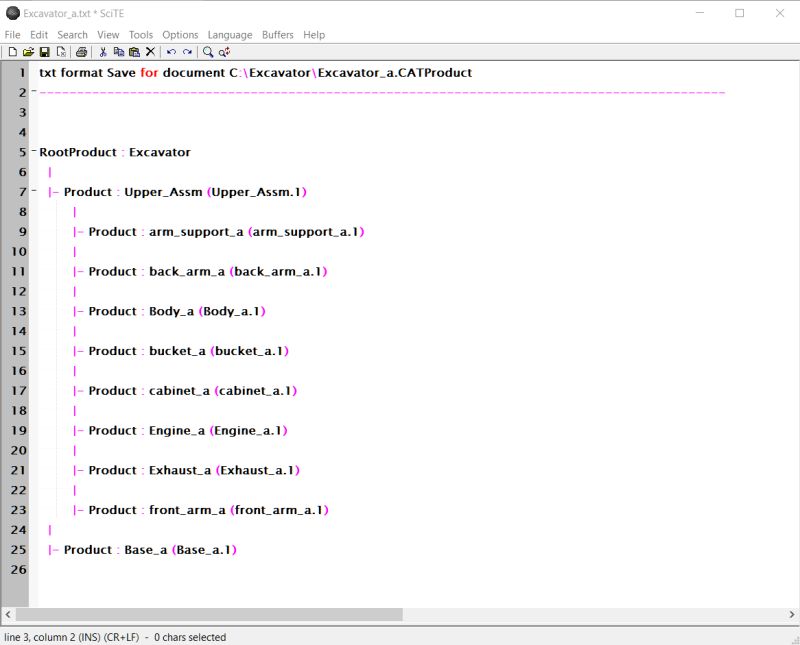Screen dimensions: 800x645
Task: Open the Help menu
Action: pyautogui.click(x=314, y=35)
